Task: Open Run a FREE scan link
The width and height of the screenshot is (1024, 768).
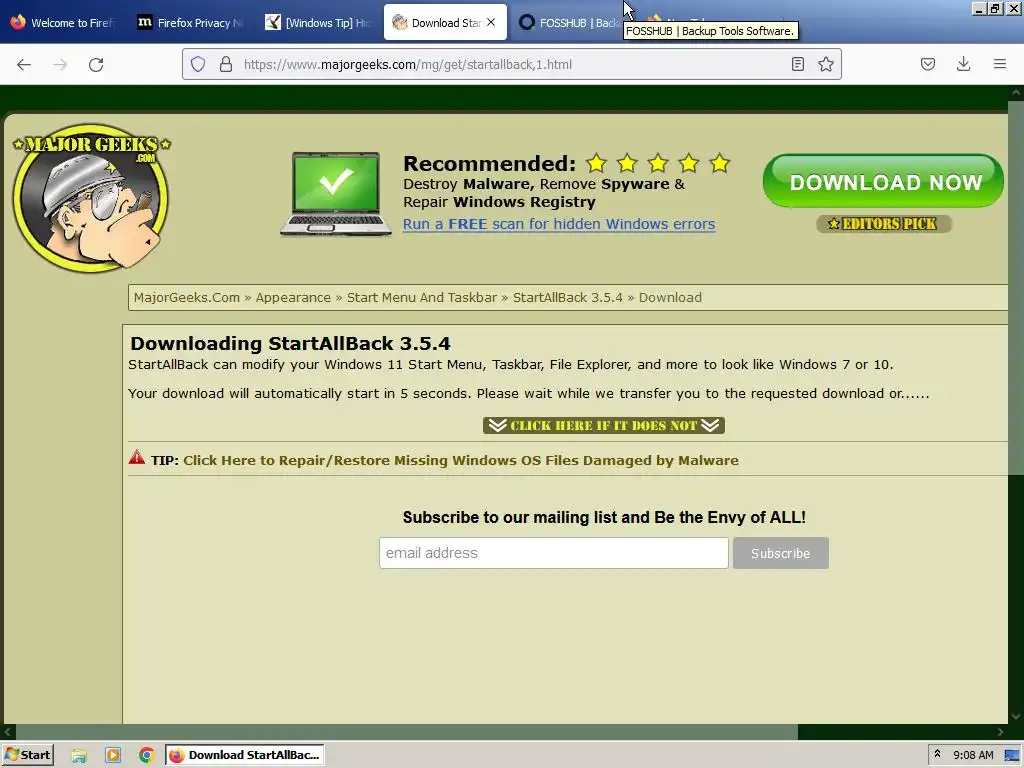Action: click(x=559, y=224)
